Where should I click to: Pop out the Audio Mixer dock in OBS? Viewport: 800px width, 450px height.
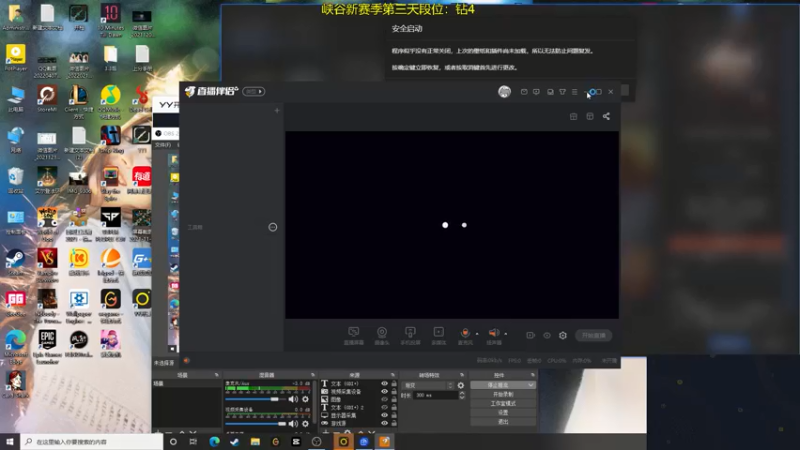pos(313,375)
